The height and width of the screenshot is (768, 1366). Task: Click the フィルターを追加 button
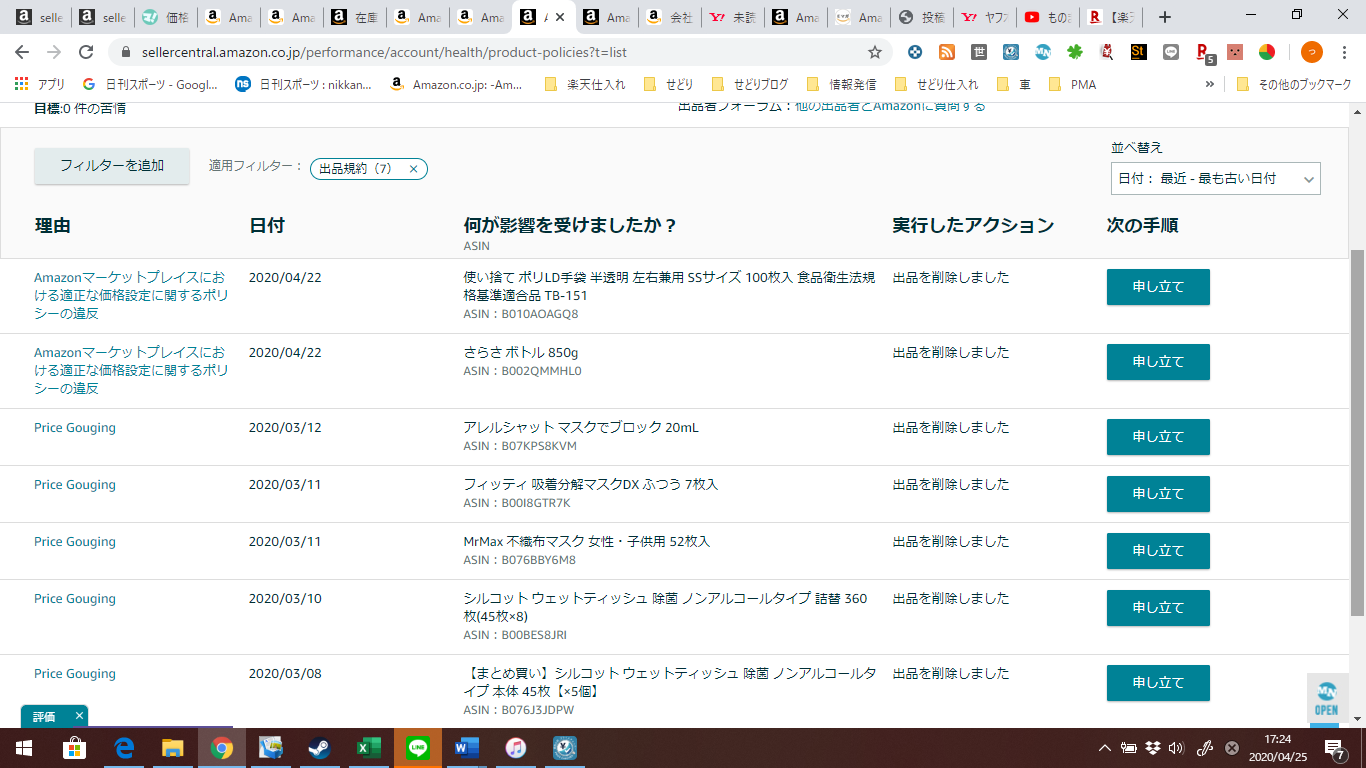tap(112, 166)
